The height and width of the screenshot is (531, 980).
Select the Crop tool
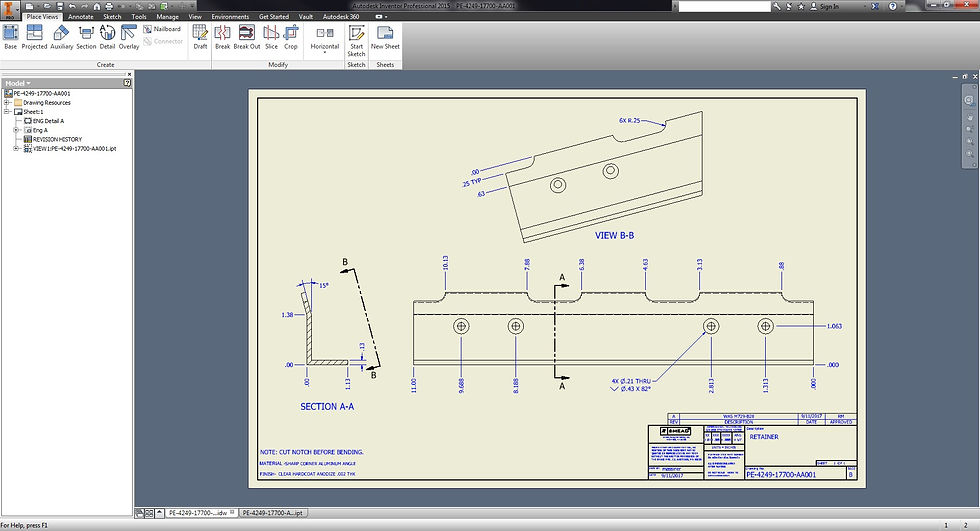291,37
